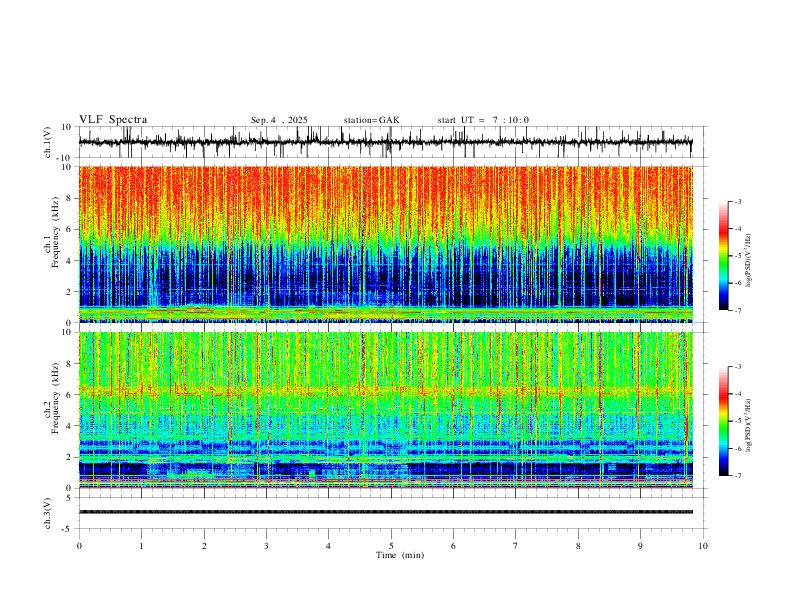Click the "5" tick on ch.3(V) axis
Image resolution: width=792 pixels, height=612 pixels.
click(70, 497)
